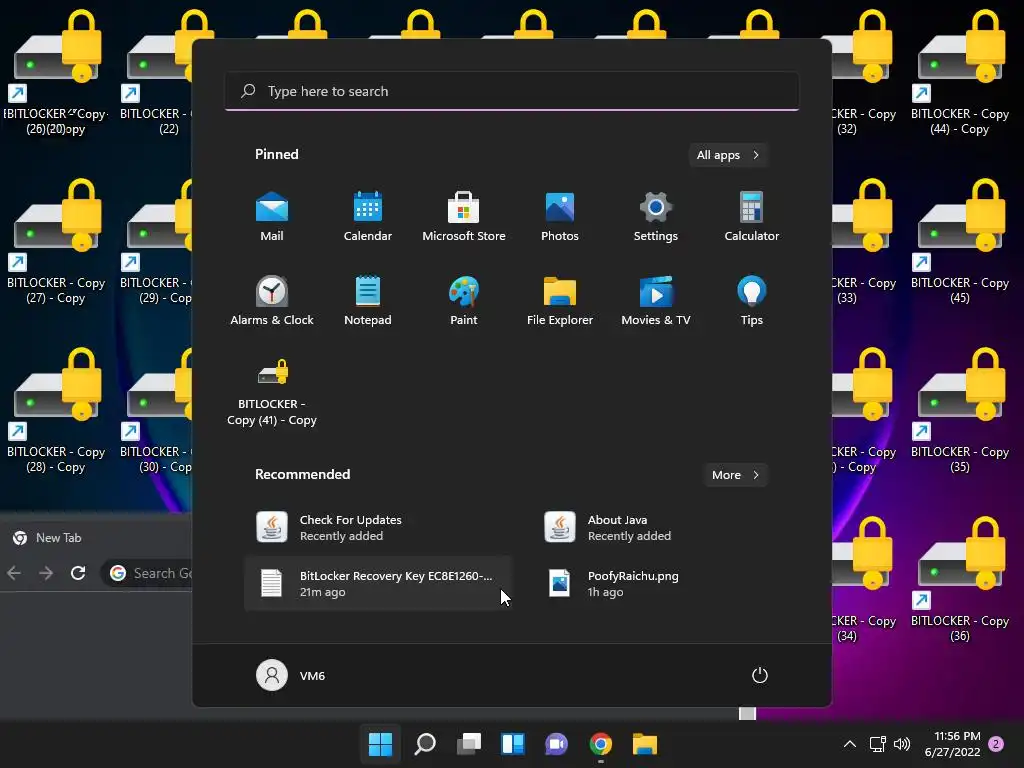
Task: Open the Mail app
Action: tap(272, 216)
